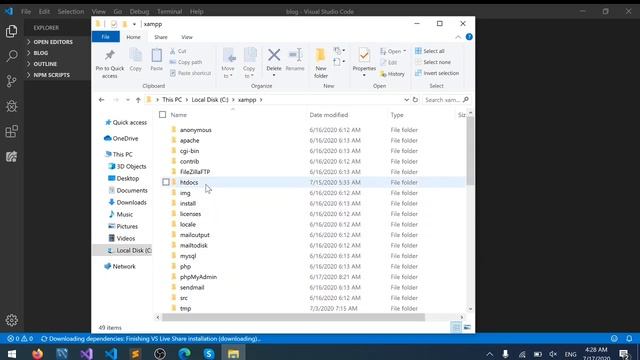
Task: Open VS Code Explorer view icon
Action: tap(11, 31)
